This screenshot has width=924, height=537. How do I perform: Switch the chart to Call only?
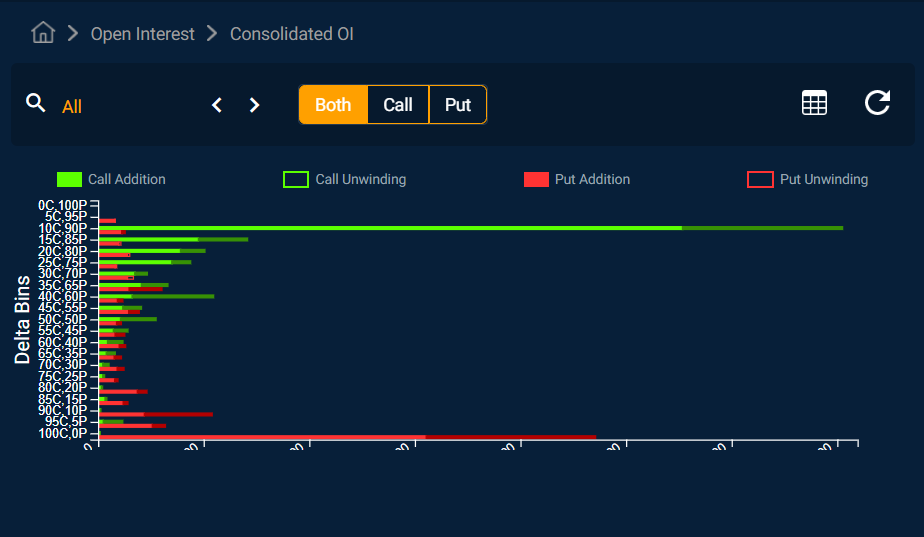tap(398, 105)
